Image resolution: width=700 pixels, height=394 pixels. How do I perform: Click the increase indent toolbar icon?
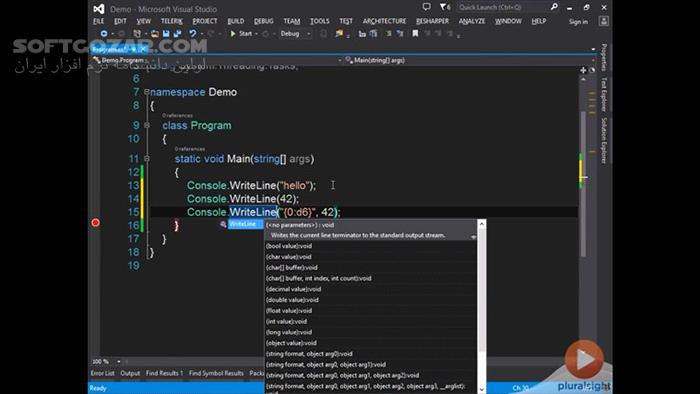tap(373, 33)
